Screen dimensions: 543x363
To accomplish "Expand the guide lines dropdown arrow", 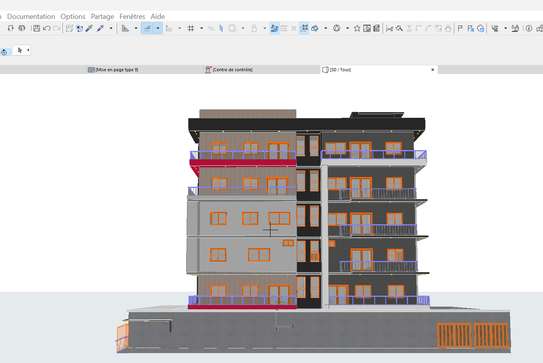I will 136,28.
